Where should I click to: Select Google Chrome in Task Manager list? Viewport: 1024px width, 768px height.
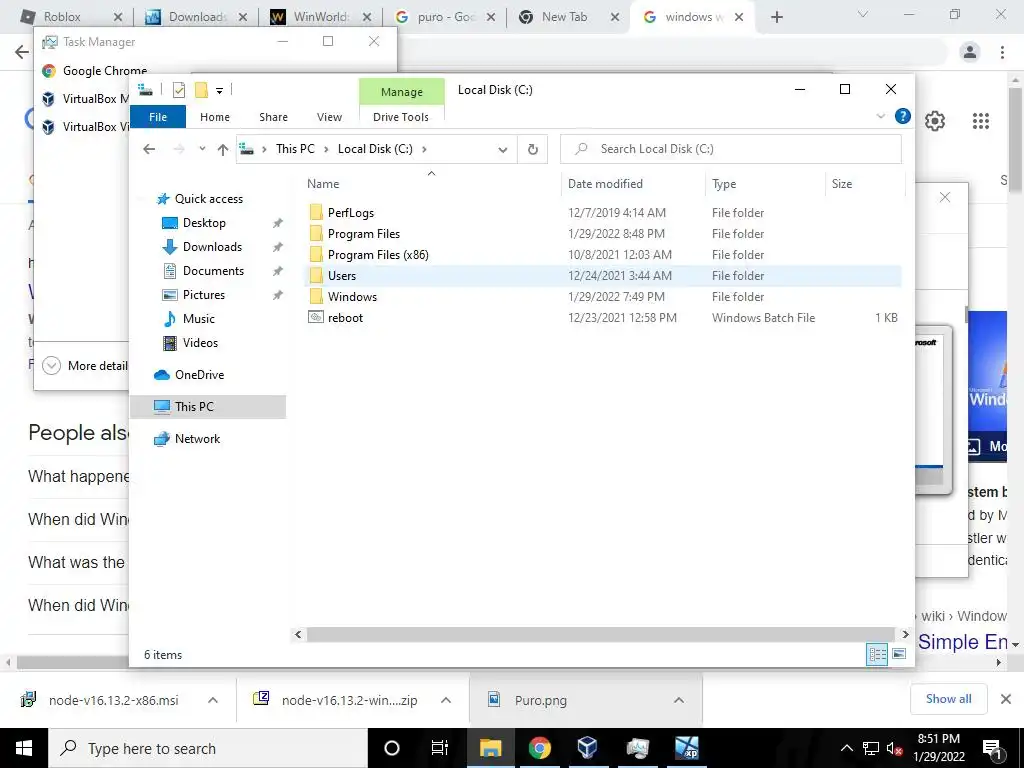pos(94,71)
